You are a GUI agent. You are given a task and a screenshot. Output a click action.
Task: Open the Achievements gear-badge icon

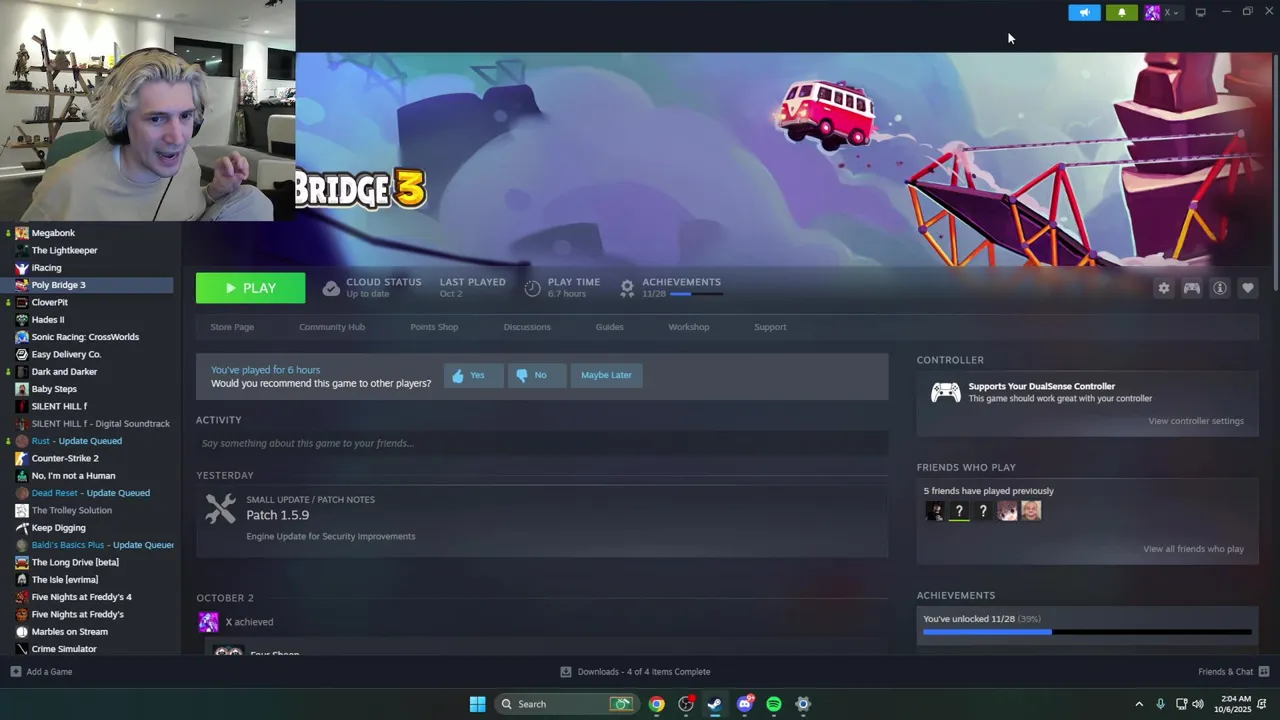point(627,289)
